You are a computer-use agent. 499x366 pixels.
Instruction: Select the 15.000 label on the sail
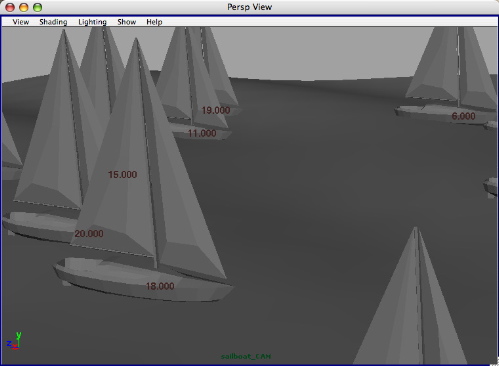122,175
